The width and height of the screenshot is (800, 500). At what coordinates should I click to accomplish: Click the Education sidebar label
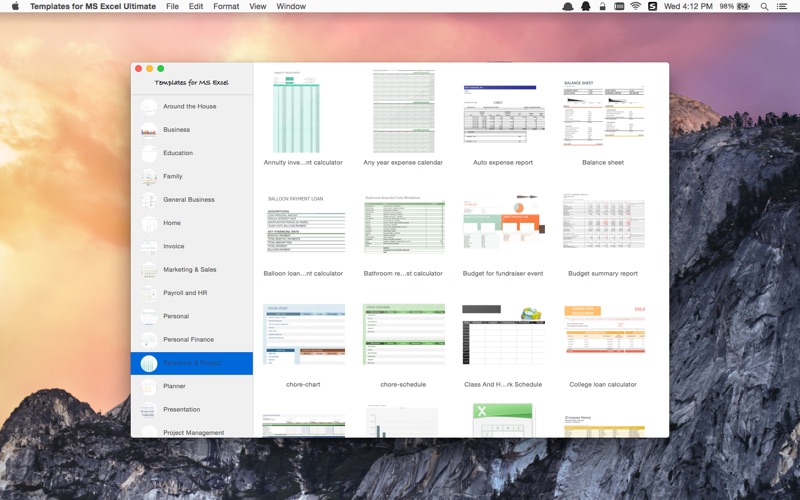pyautogui.click(x=178, y=153)
